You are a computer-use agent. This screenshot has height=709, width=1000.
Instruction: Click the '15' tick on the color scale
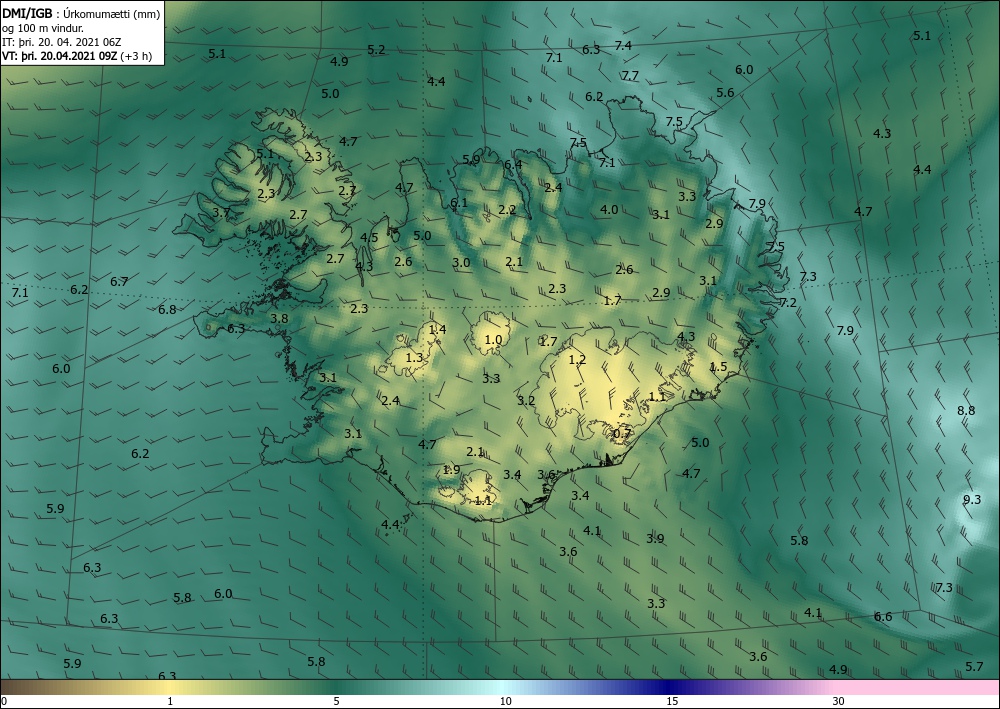(x=672, y=701)
